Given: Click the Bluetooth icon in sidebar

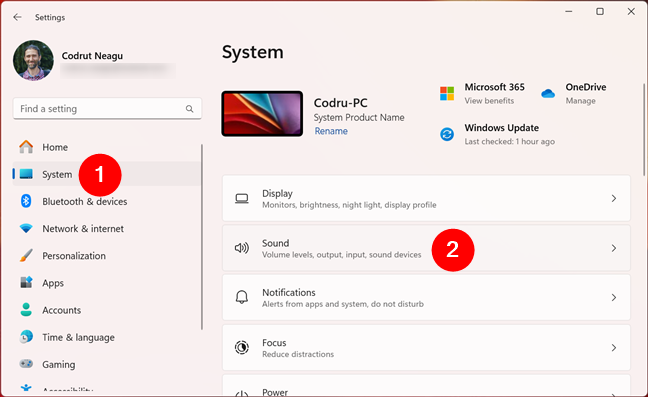Looking at the screenshot, I should pyautogui.click(x=26, y=201).
